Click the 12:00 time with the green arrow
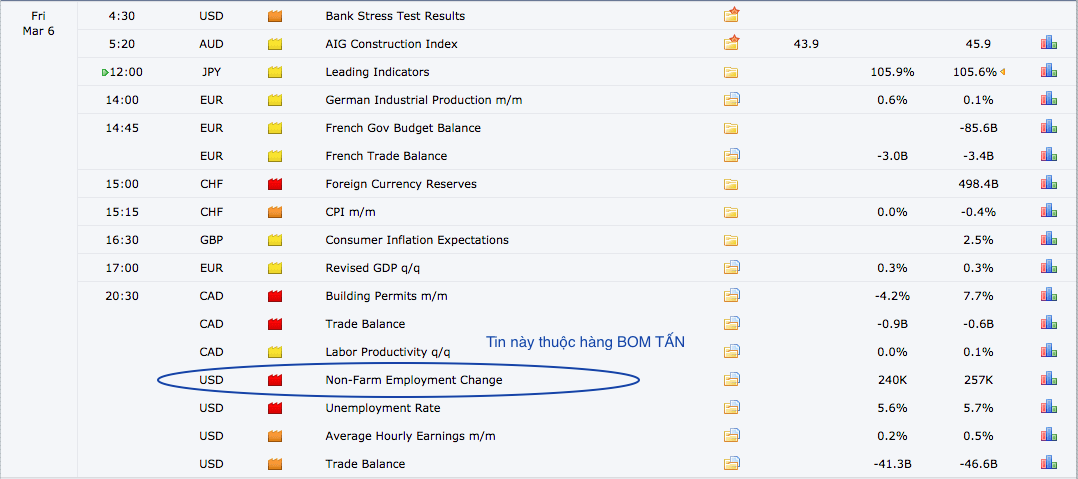This screenshot has height=479, width=1078. [x=125, y=72]
